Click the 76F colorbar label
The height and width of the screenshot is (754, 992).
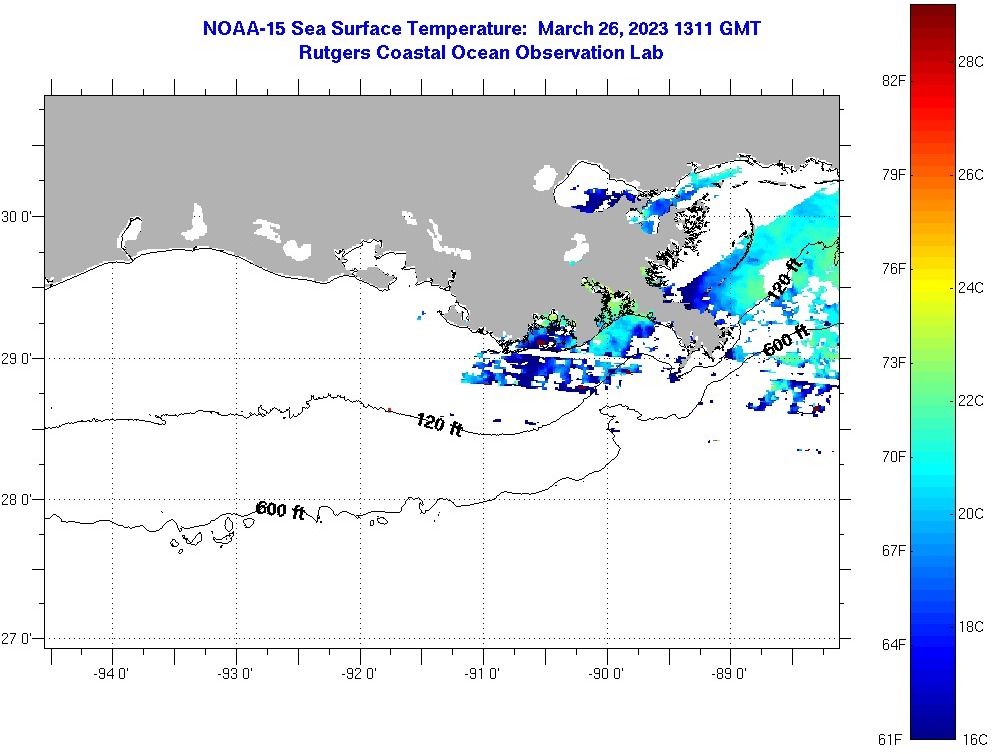(x=893, y=269)
